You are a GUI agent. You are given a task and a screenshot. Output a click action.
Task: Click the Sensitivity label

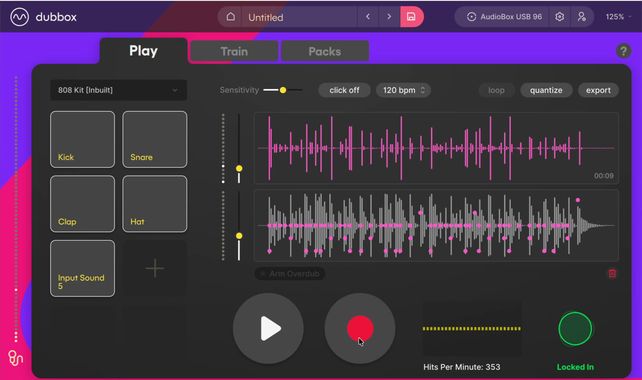click(x=239, y=90)
